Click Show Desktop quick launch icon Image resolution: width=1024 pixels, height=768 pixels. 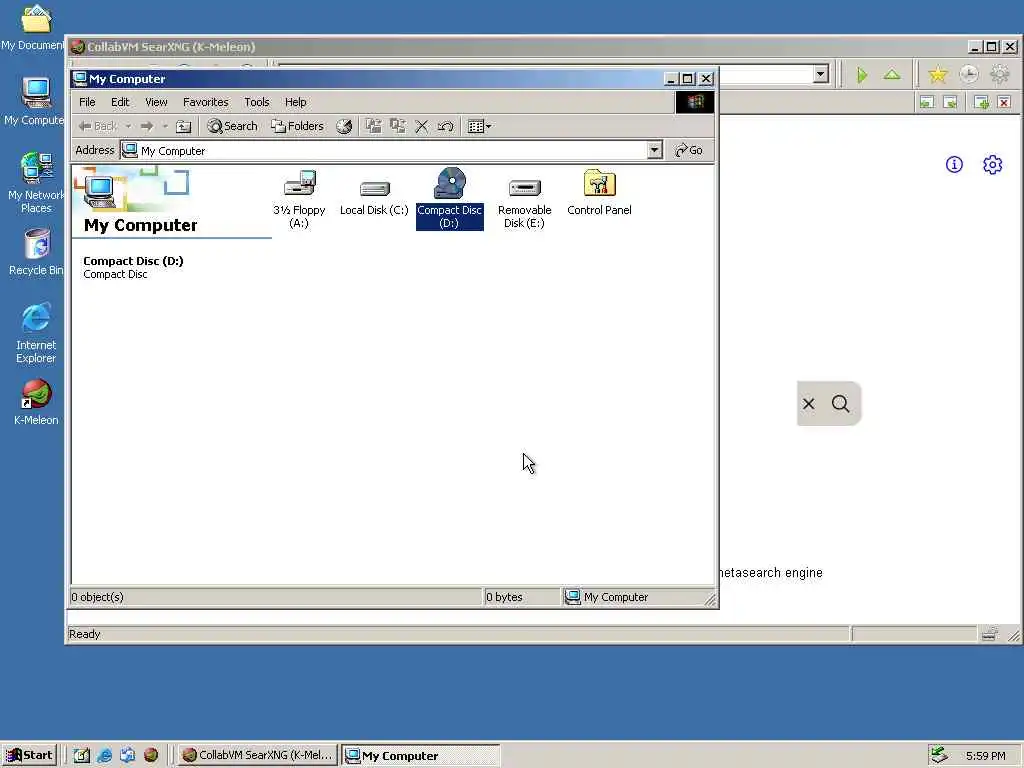click(82, 755)
